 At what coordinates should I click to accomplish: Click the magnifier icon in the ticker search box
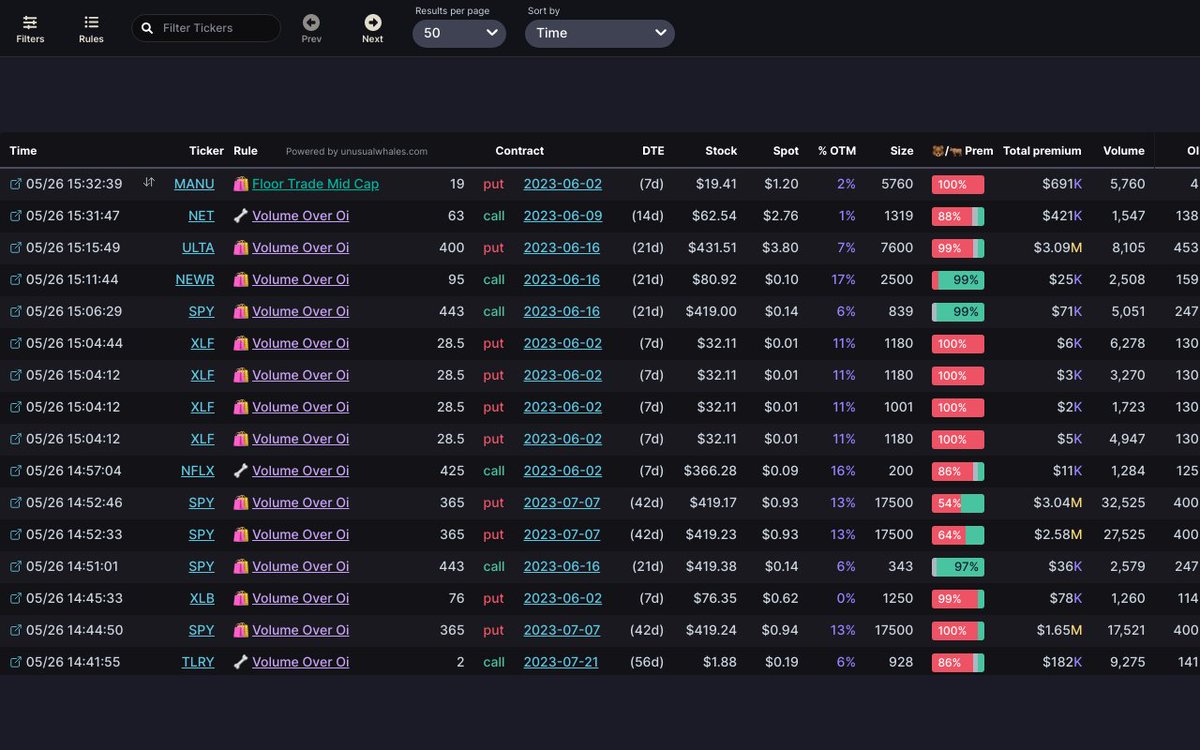pyautogui.click(x=148, y=27)
